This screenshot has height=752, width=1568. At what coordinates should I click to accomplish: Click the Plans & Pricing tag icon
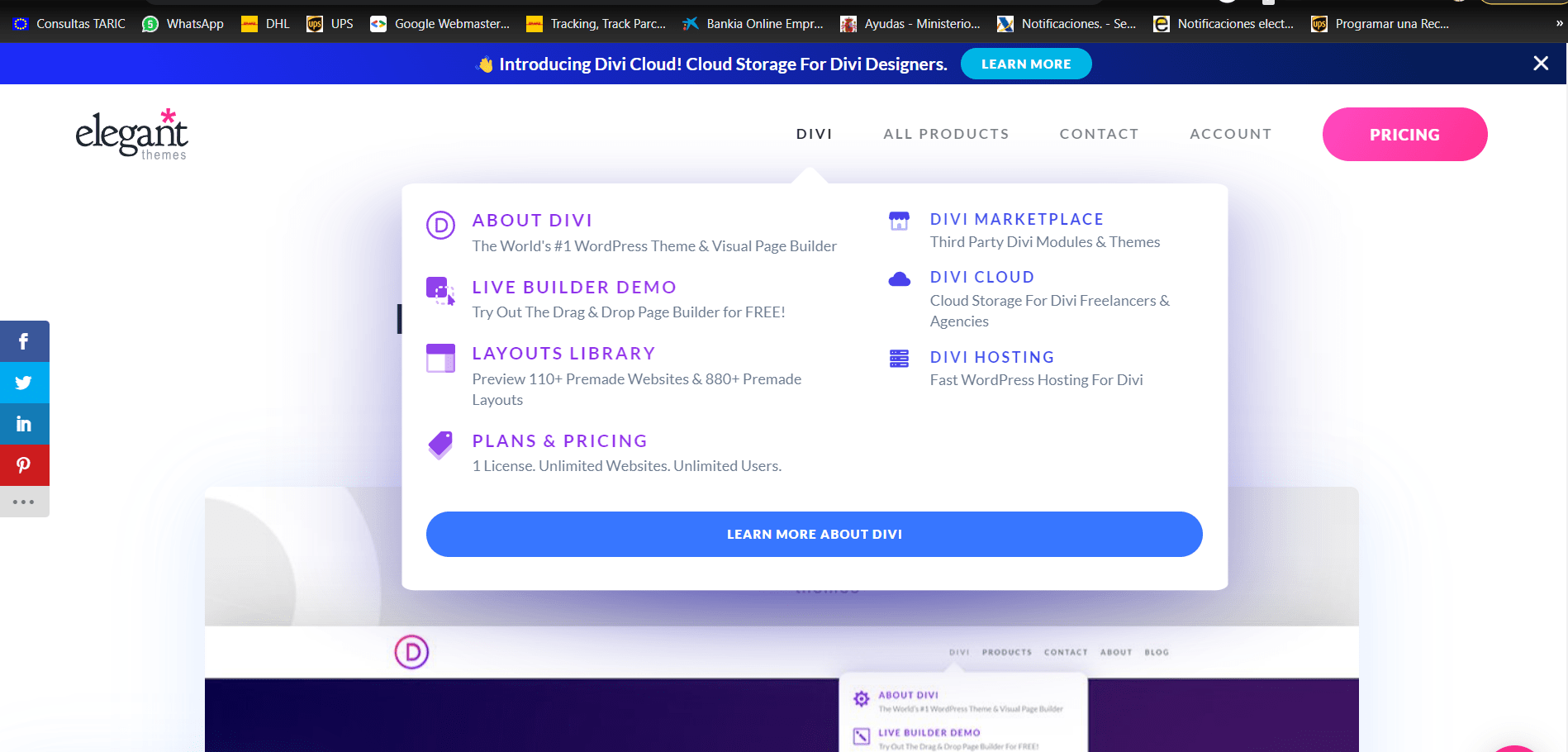click(x=440, y=445)
